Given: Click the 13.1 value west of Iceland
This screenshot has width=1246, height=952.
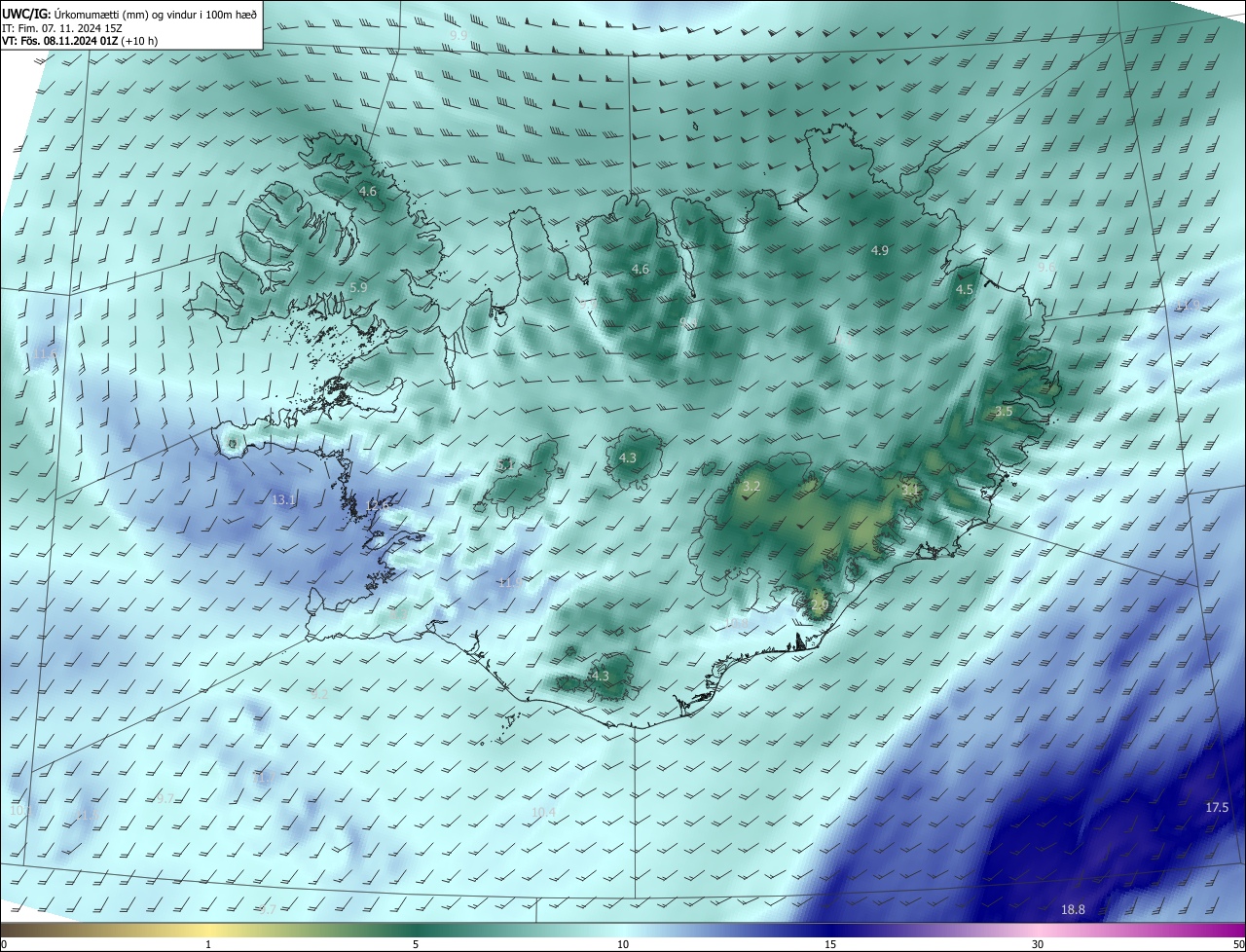Looking at the screenshot, I should [283, 499].
